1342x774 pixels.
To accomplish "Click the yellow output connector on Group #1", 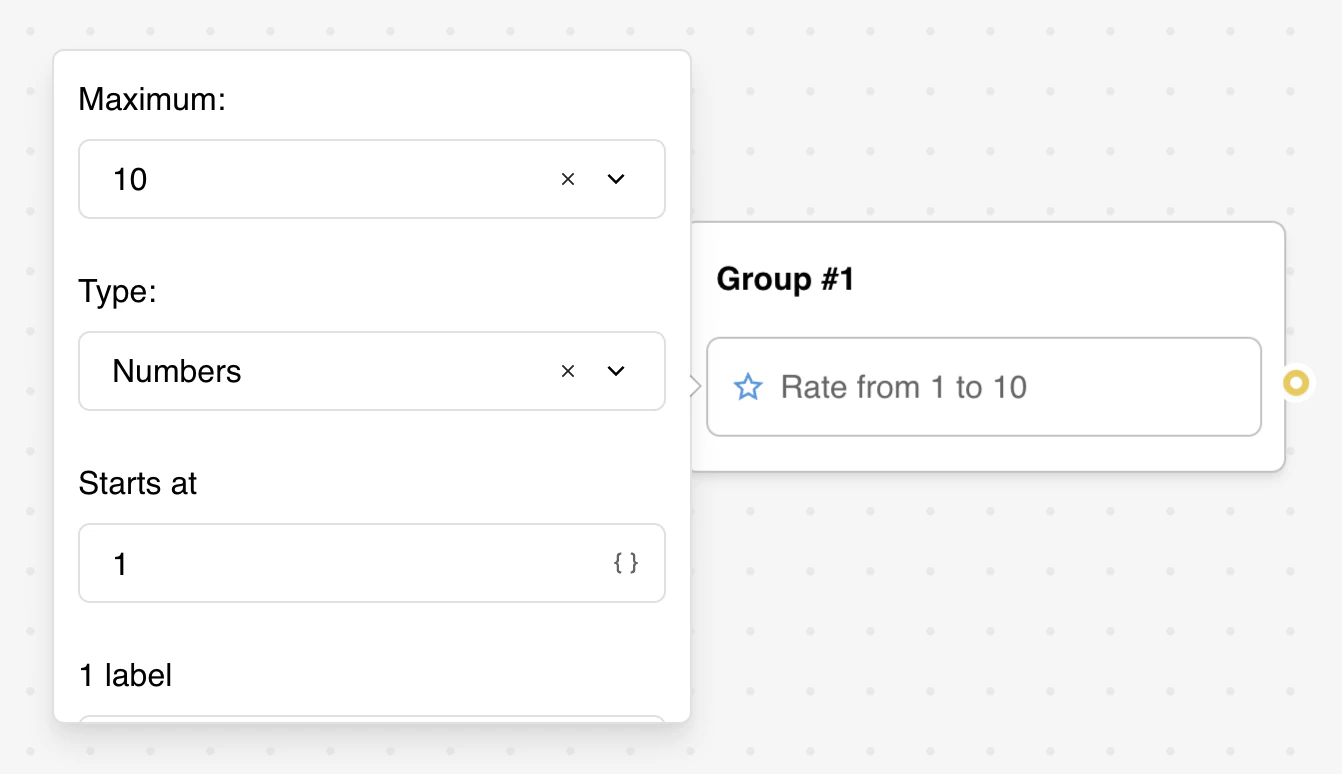I will (x=1297, y=382).
